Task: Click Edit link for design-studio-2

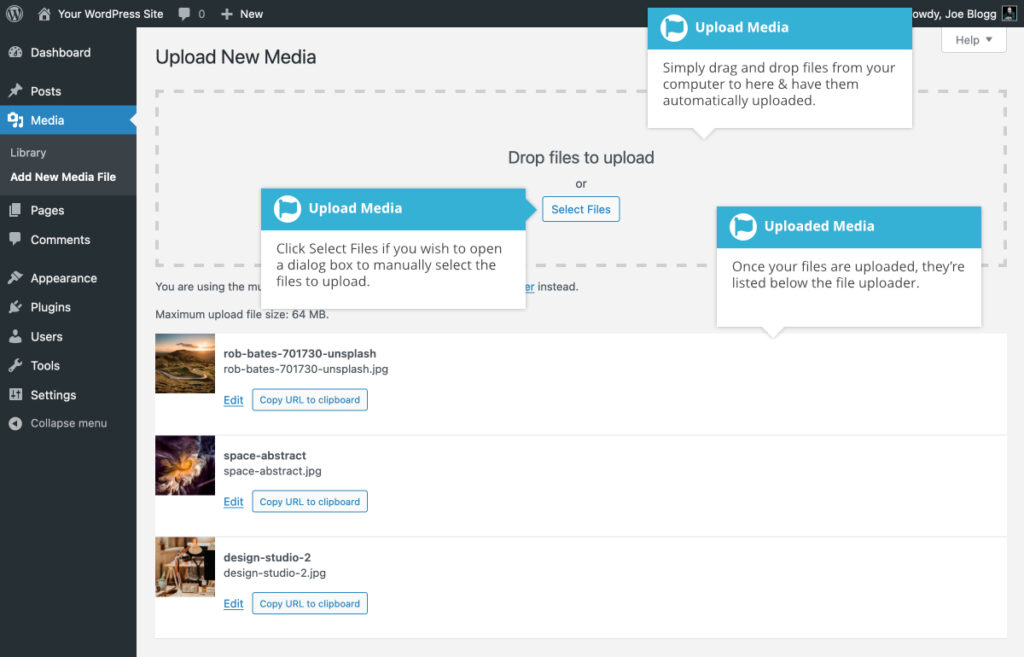Action: (x=233, y=604)
